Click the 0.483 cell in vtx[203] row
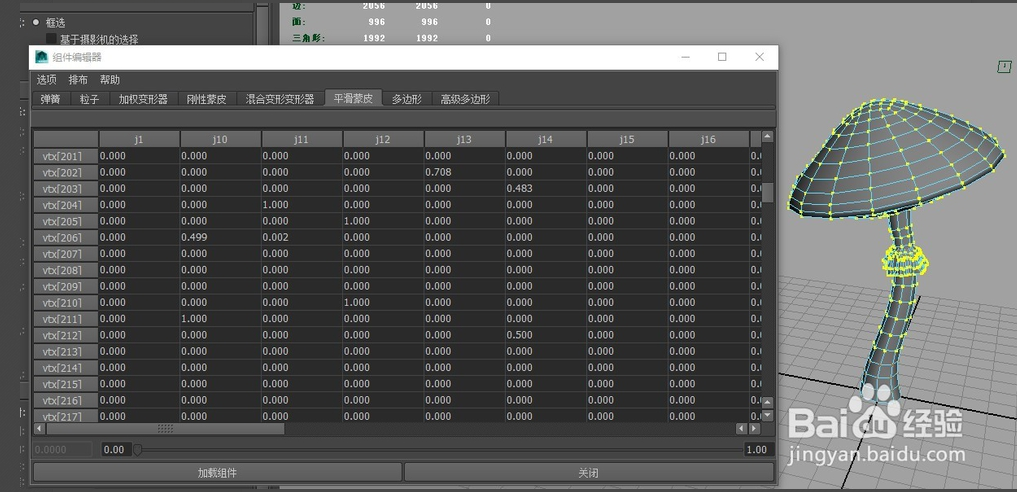 pyautogui.click(x=545, y=188)
